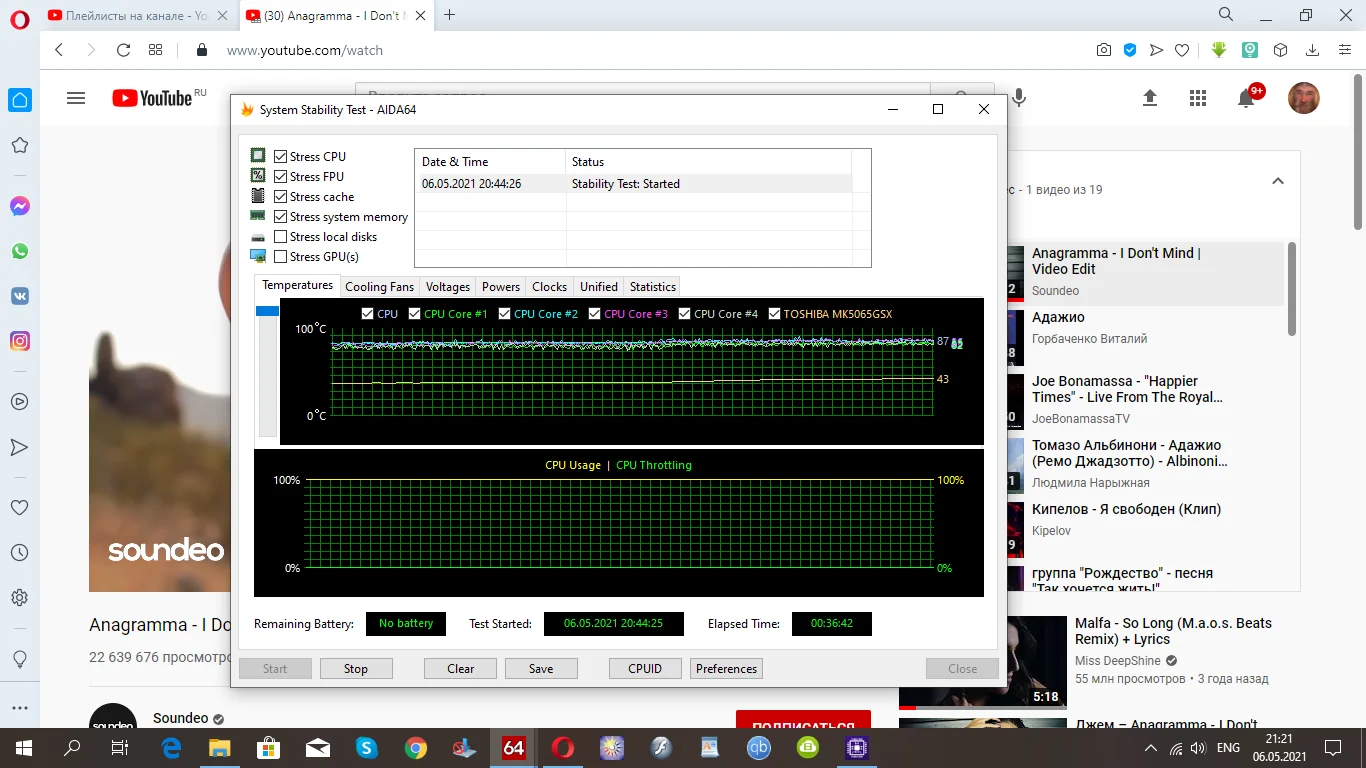Open a new browser tab
The image size is (1366, 768).
[450, 15]
